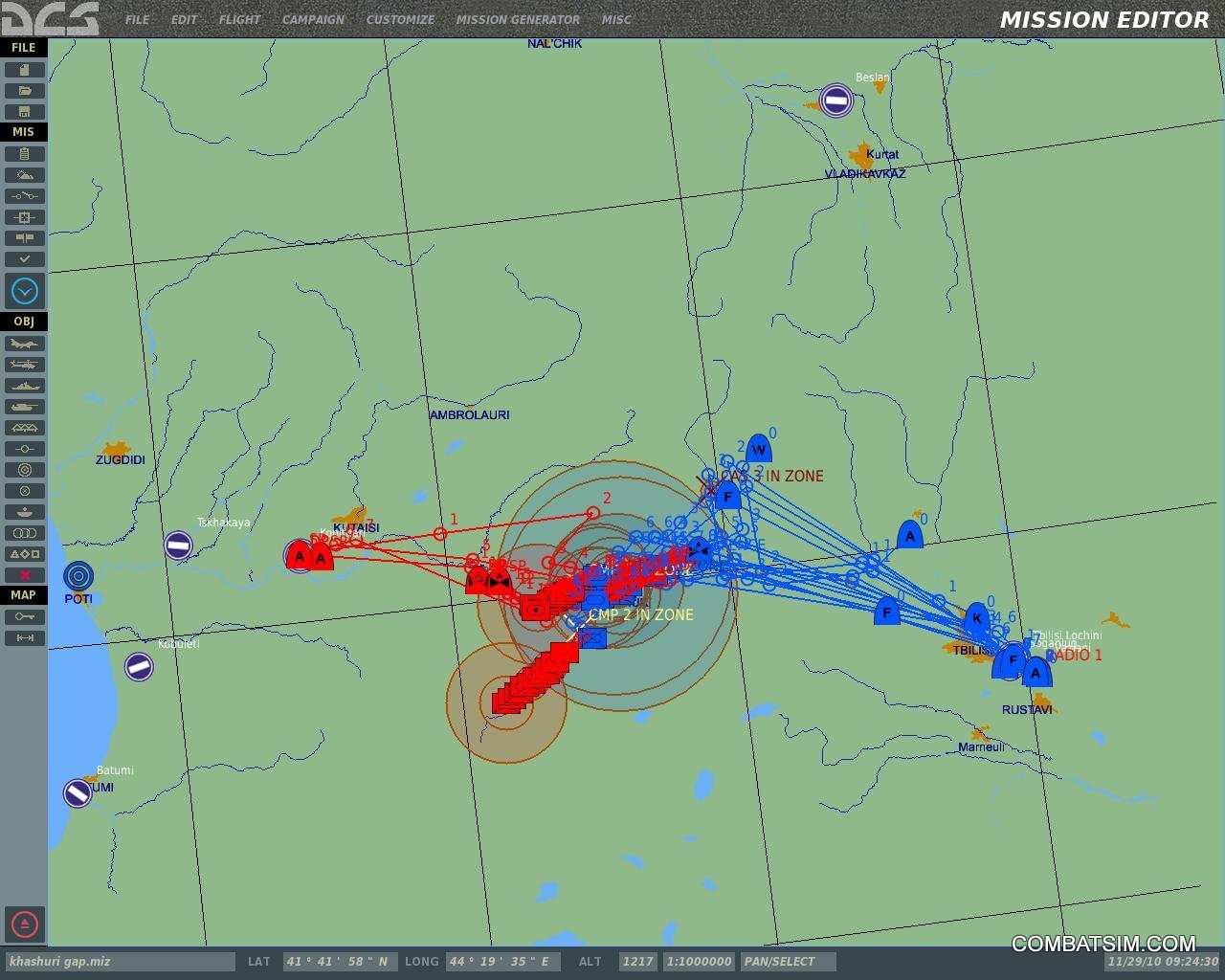Click the red X delete object icon
1225x980 pixels.
pos(25,575)
